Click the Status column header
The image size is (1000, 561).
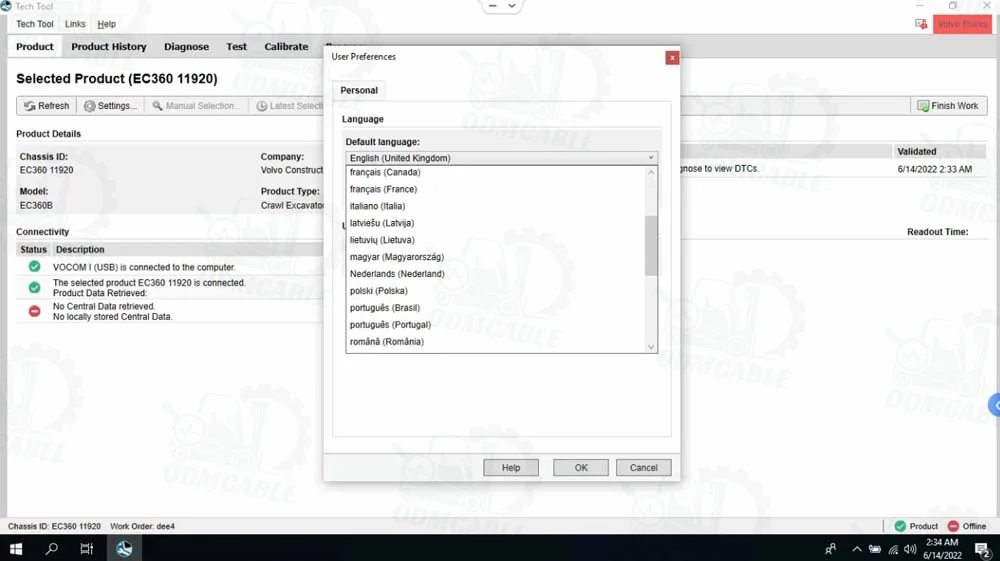(x=33, y=249)
